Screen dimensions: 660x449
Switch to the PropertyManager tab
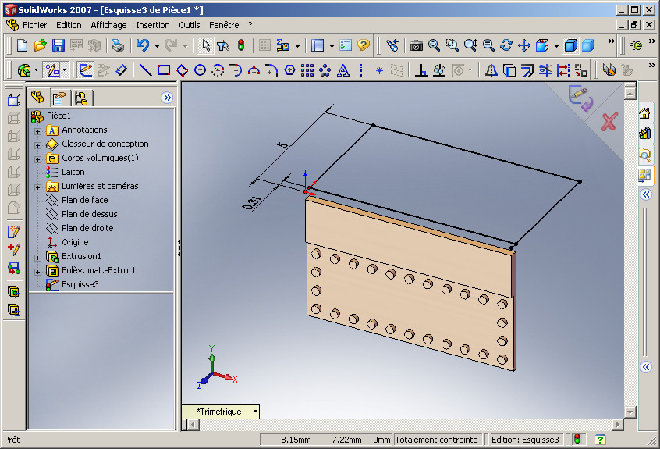coord(60,98)
